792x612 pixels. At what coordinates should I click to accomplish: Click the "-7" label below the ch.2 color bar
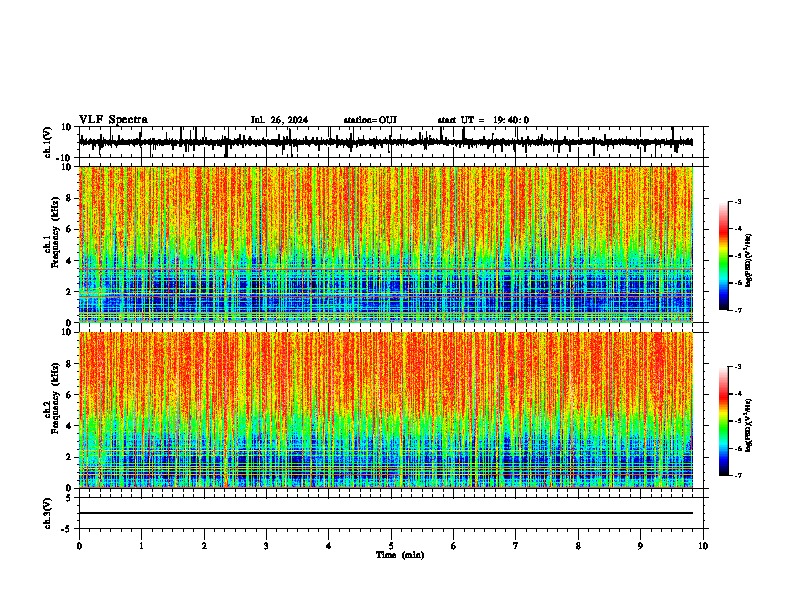(x=738, y=476)
